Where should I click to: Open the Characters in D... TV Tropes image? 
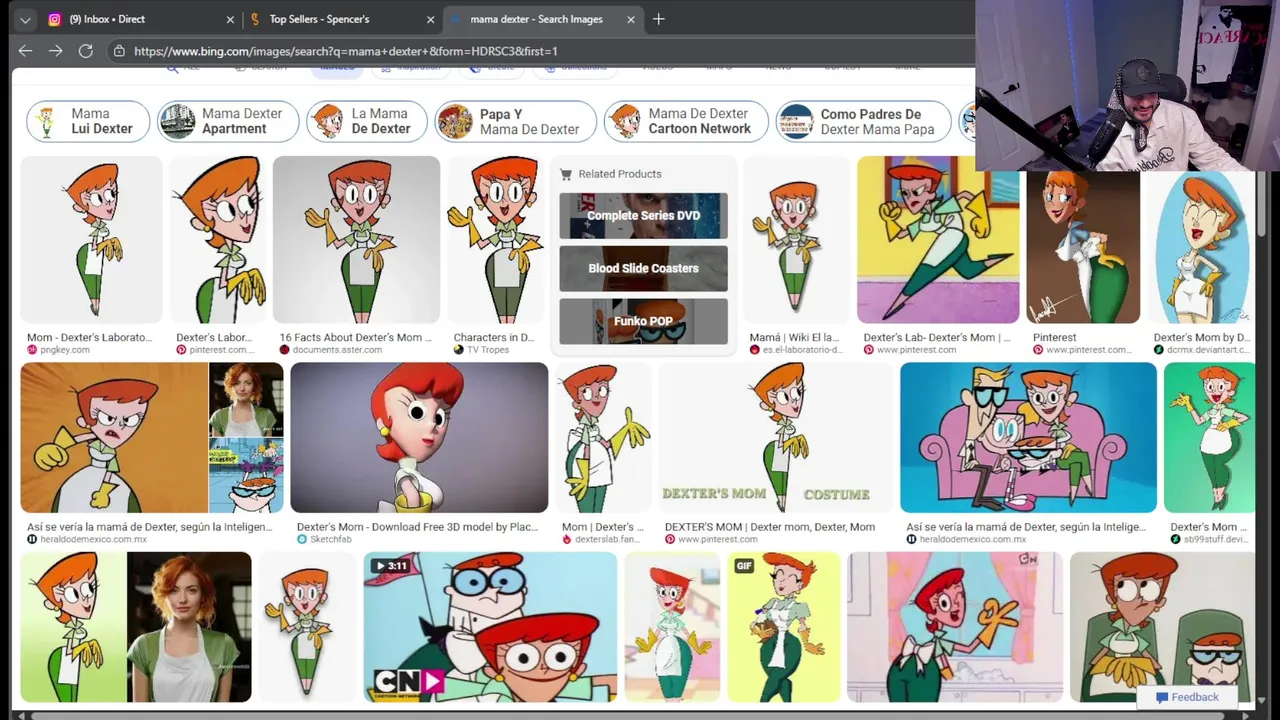click(x=495, y=240)
